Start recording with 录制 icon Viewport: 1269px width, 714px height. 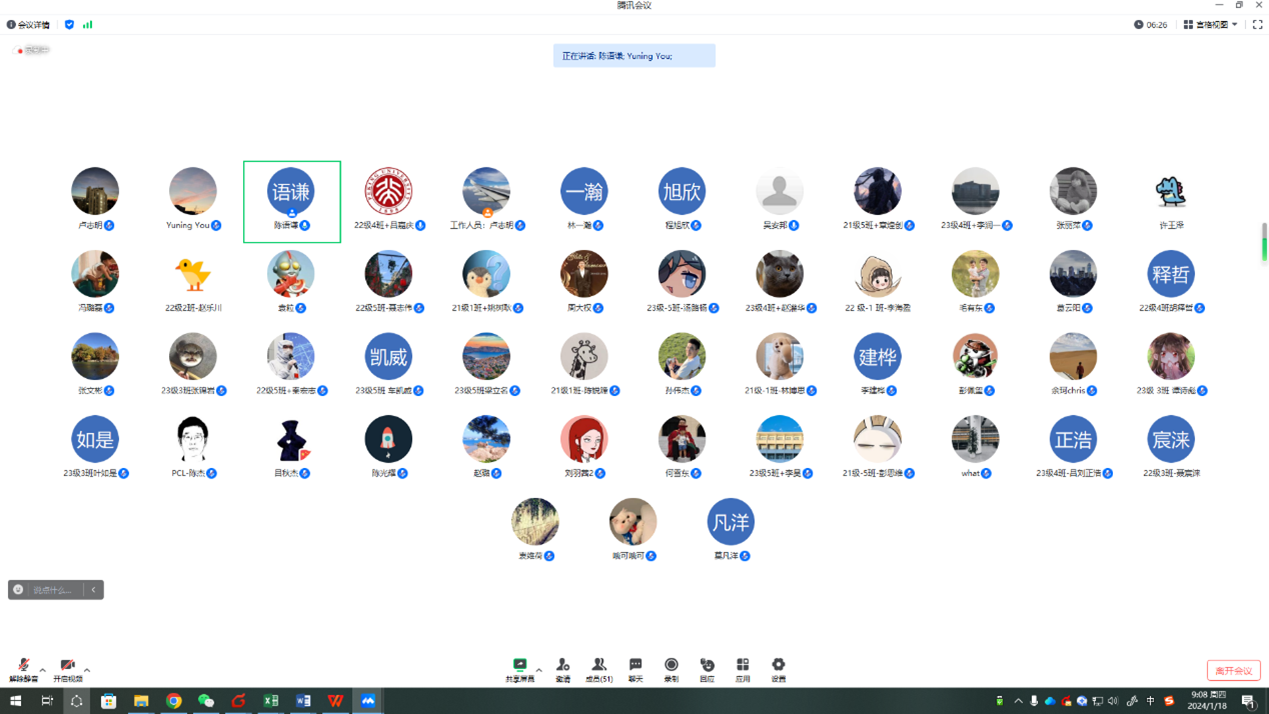tap(671, 668)
